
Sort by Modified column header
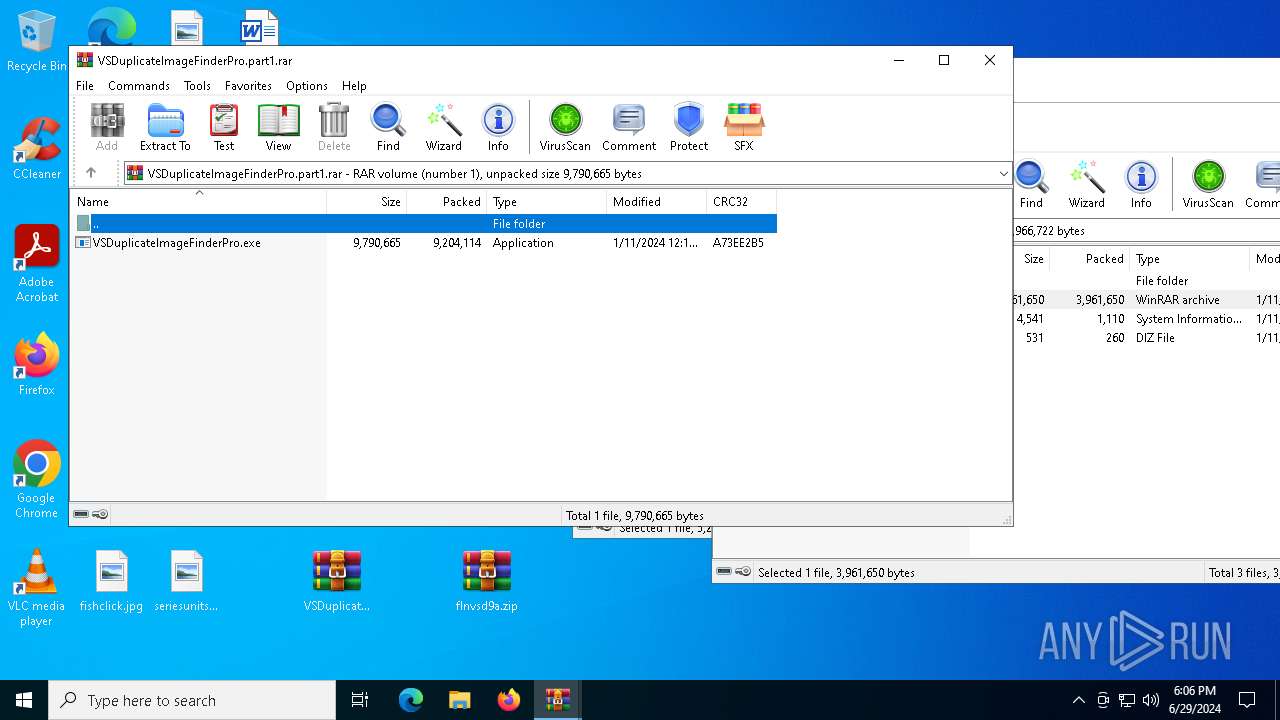[x=657, y=201]
